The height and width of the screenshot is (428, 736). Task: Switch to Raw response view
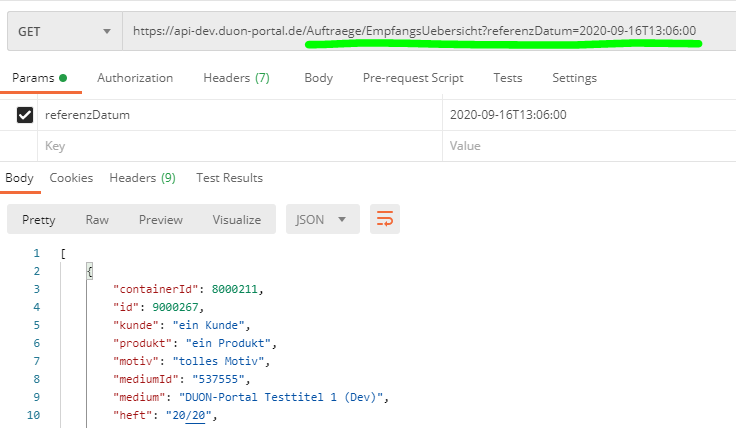[97, 219]
